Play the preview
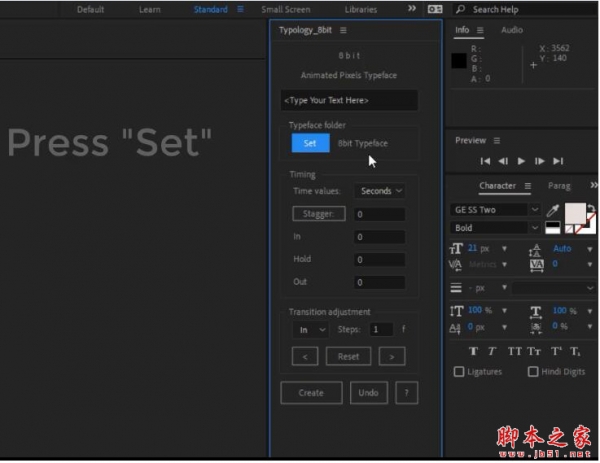 click(x=521, y=161)
